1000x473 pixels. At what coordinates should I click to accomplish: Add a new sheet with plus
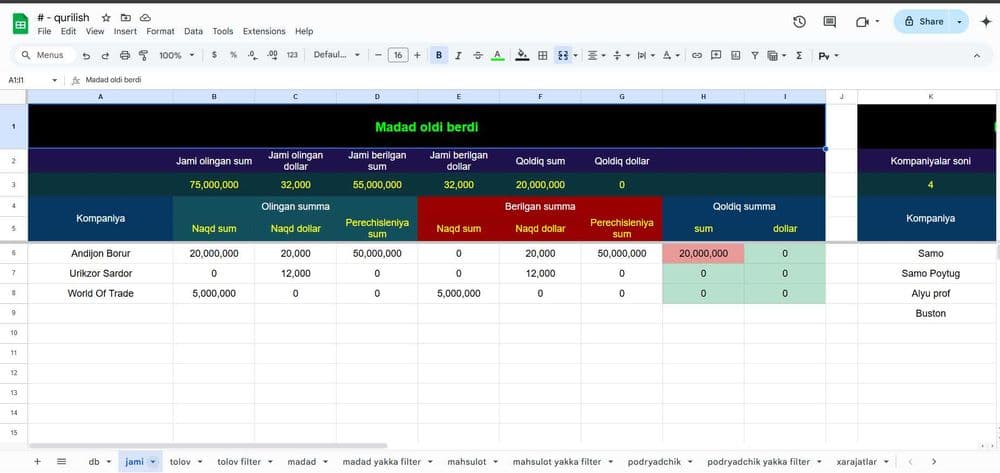(x=37, y=462)
